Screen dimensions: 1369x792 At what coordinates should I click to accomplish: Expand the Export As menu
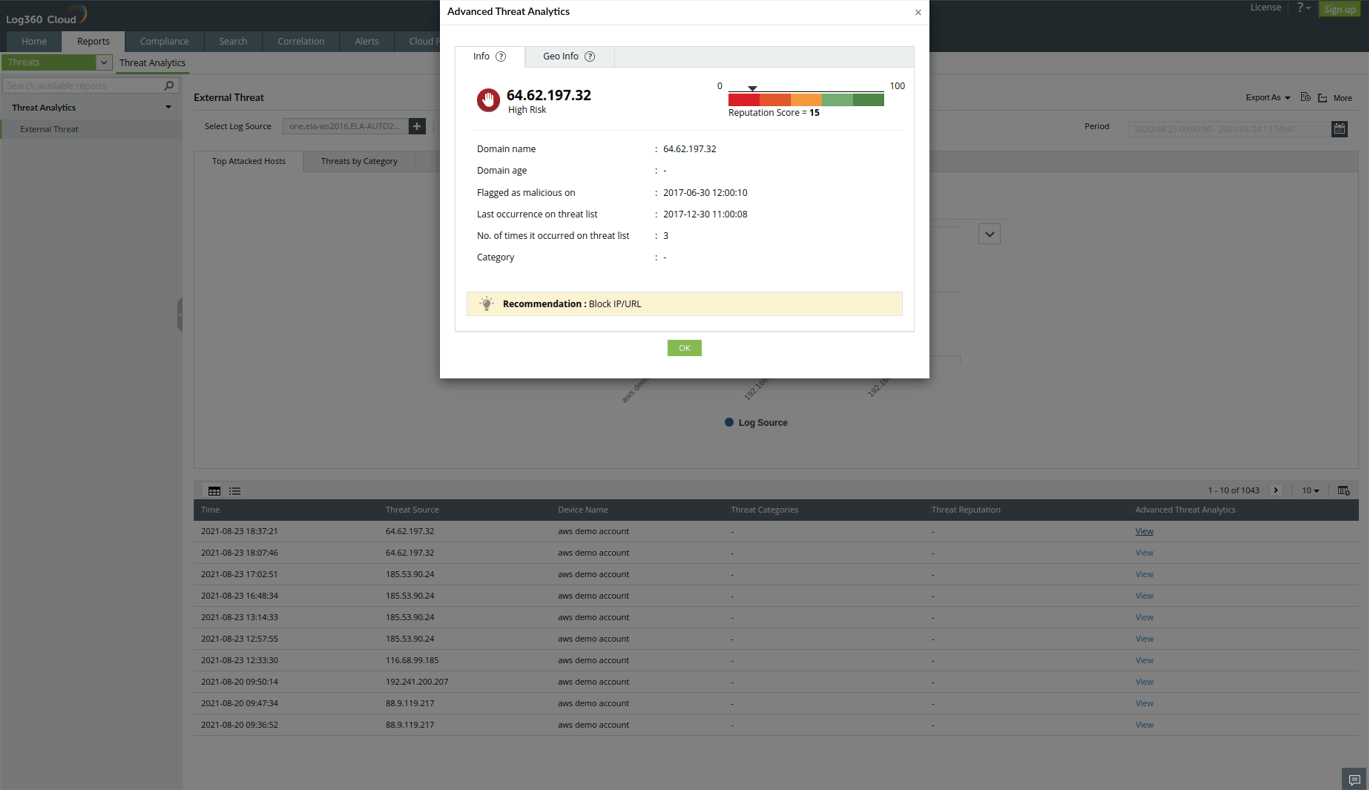pyautogui.click(x=1267, y=98)
